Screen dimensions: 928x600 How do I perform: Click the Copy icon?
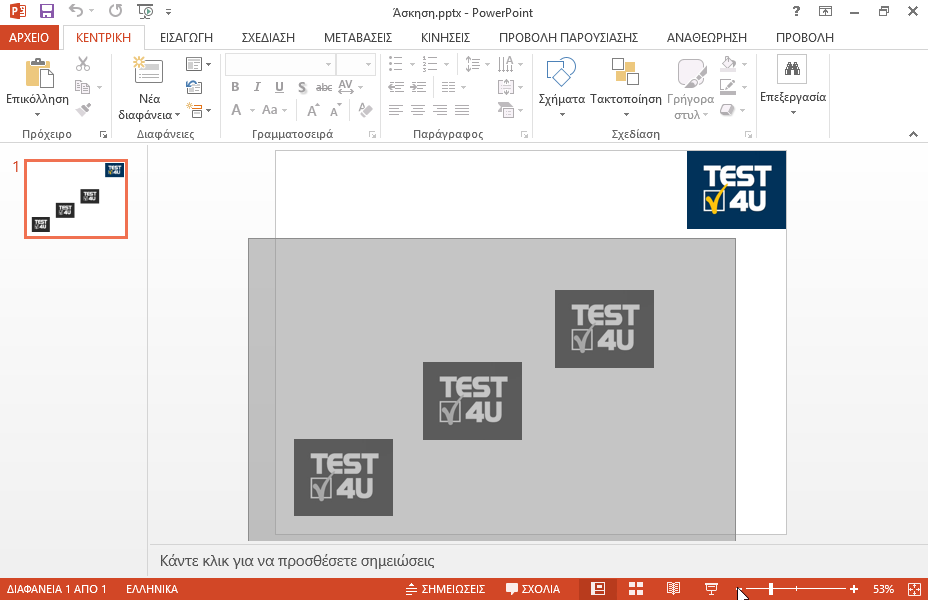[x=83, y=87]
